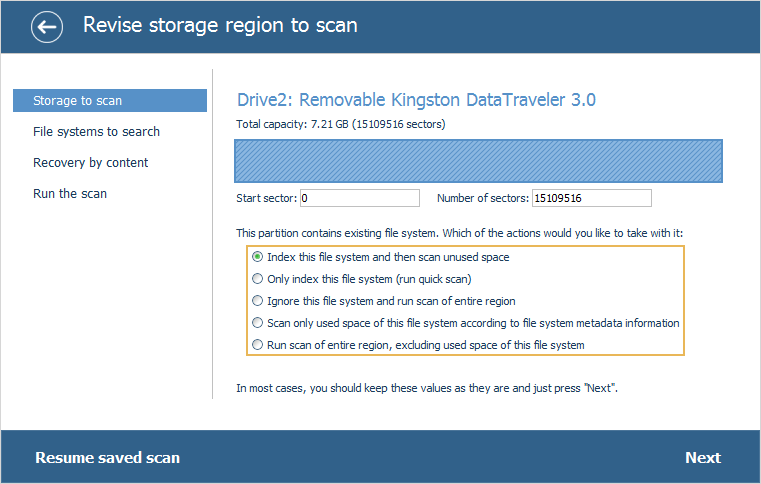The height and width of the screenshot is (484, 761).
Task: Open the Run the scan step
Action: coord(70,194)
